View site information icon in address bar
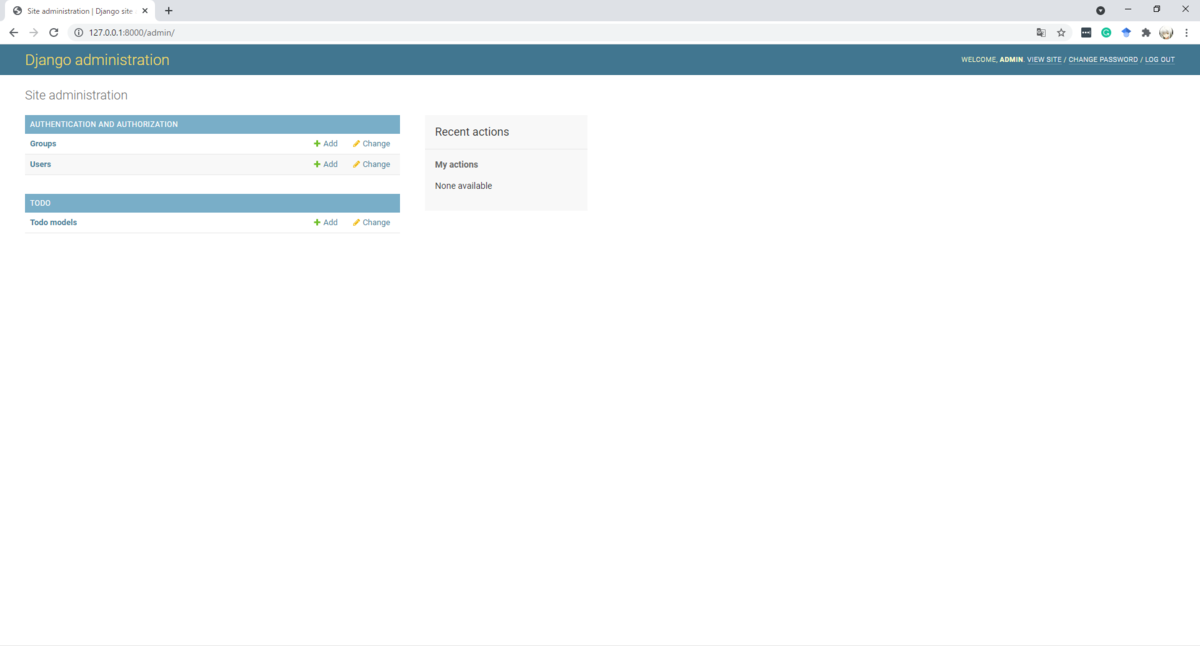This screenshot has width=1200, height=646. pyautogui.click(x=79, y=32)
